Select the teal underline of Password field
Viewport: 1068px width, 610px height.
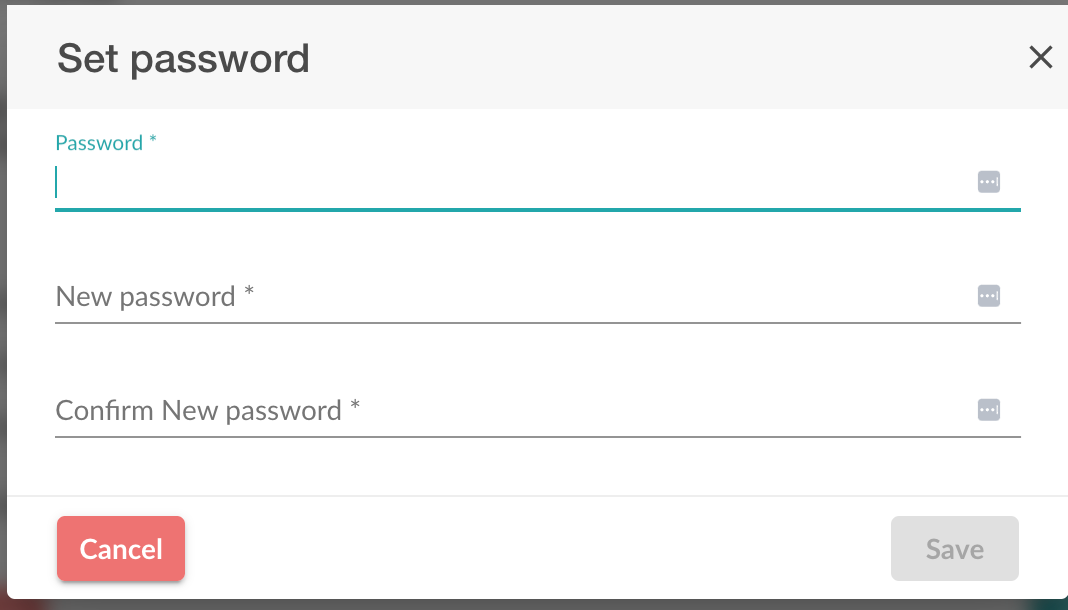pos(538,210)
